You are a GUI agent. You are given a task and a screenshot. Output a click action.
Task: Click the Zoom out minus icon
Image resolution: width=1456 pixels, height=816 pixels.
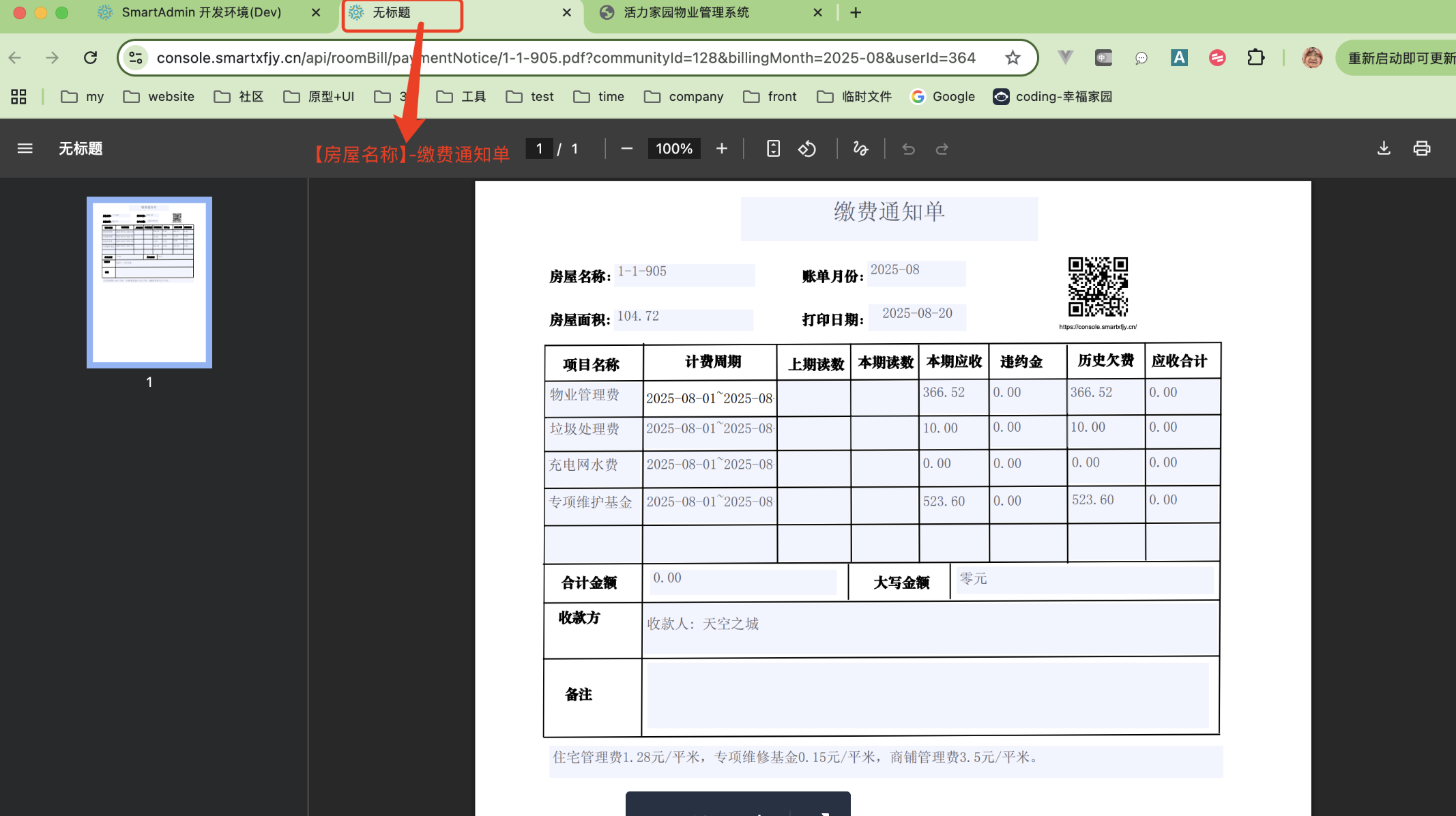pyautogui.click(x=626, y=148)
